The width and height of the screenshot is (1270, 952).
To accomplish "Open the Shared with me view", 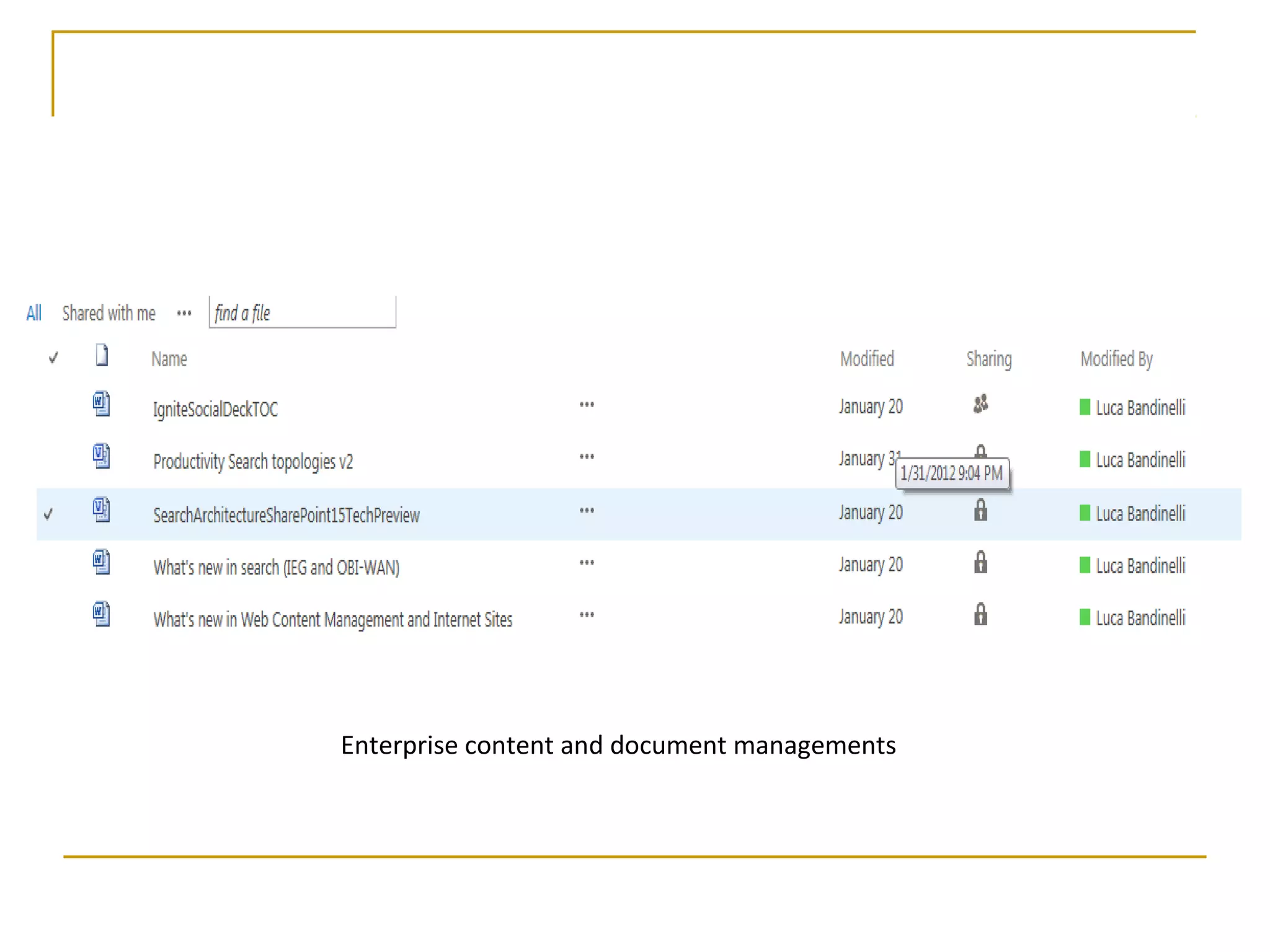I will tap(109, 313).
